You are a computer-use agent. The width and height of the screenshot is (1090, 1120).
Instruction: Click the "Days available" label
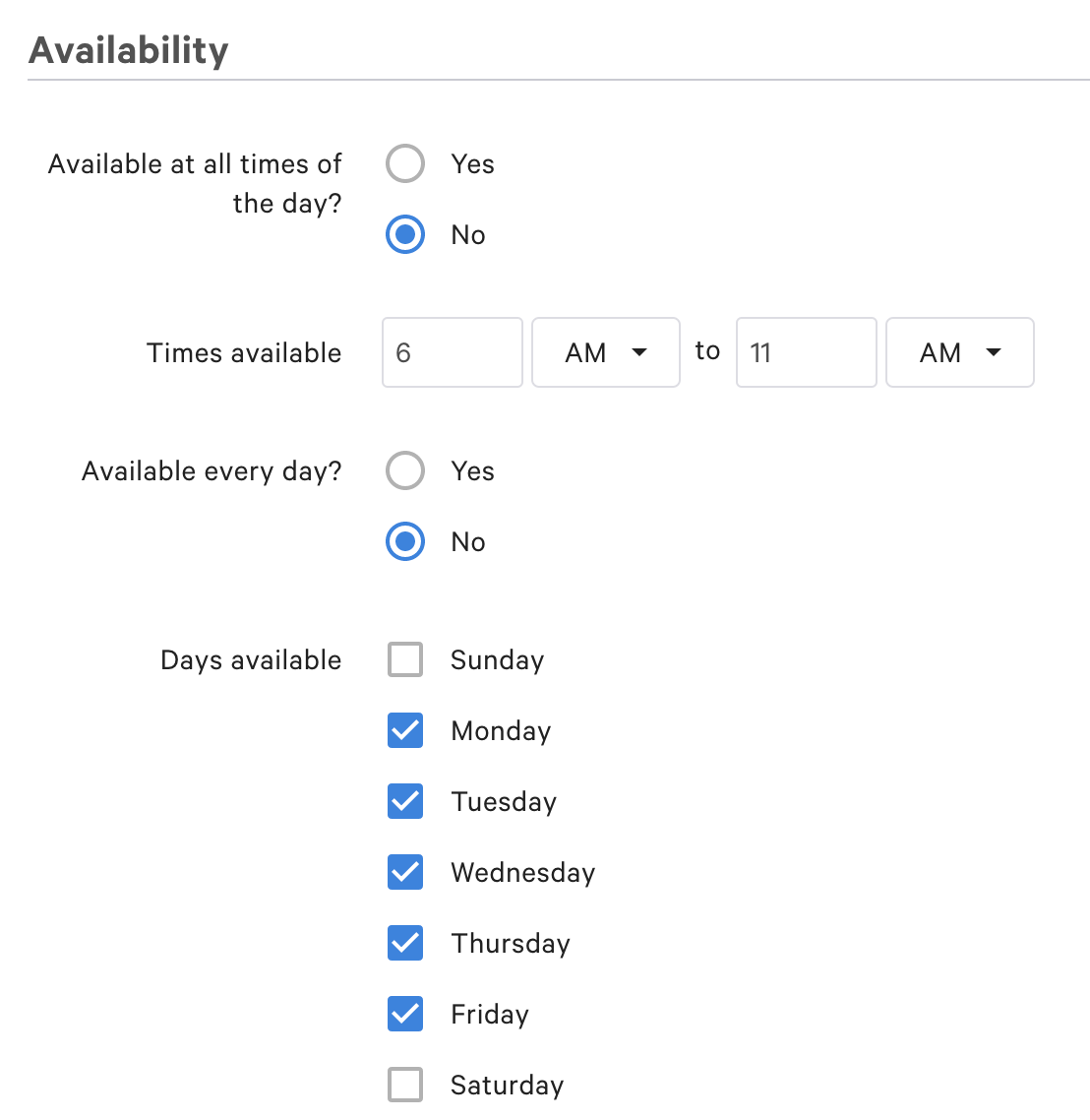pyautogui.click(x=251, y=660)
